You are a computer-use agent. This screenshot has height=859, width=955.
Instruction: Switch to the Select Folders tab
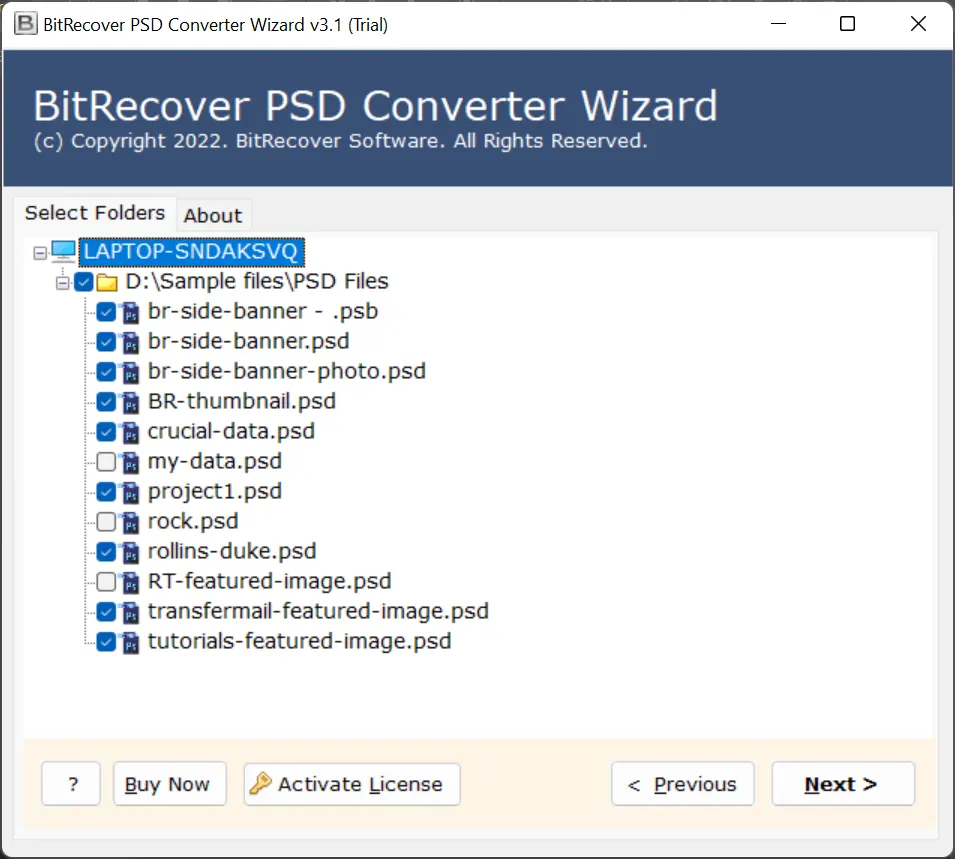click(x=95, y=213)
